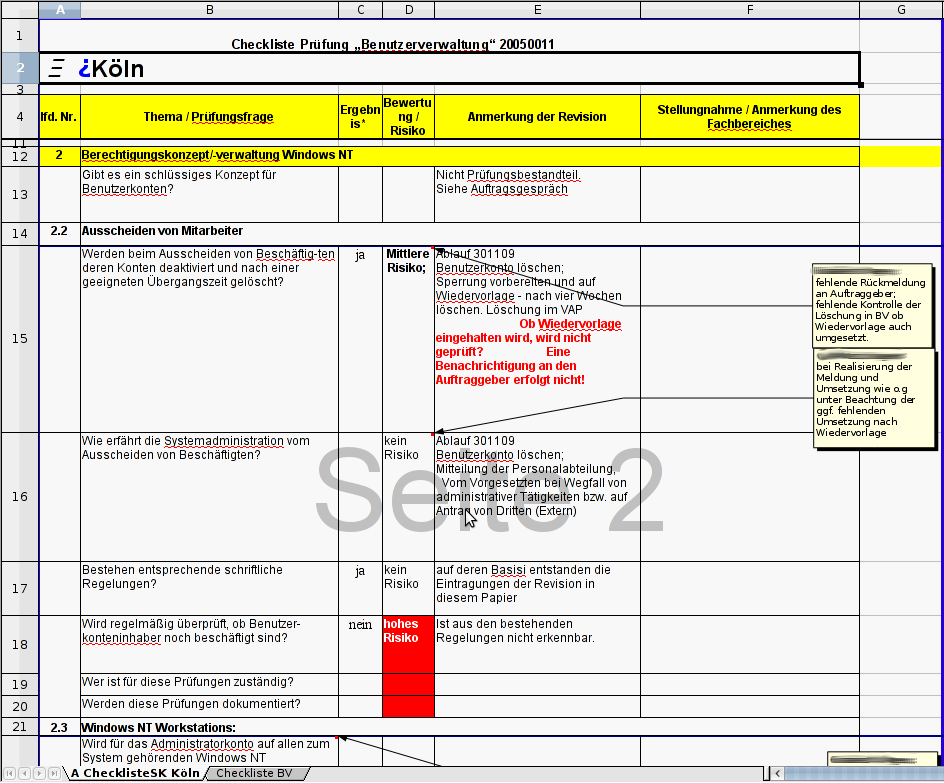This screenshot has height=783, width=944.
Task: Click cell 'Wer ist für diese Prüfungen zuständig?'
Action: pyautogui.click(x=210, y=685)
